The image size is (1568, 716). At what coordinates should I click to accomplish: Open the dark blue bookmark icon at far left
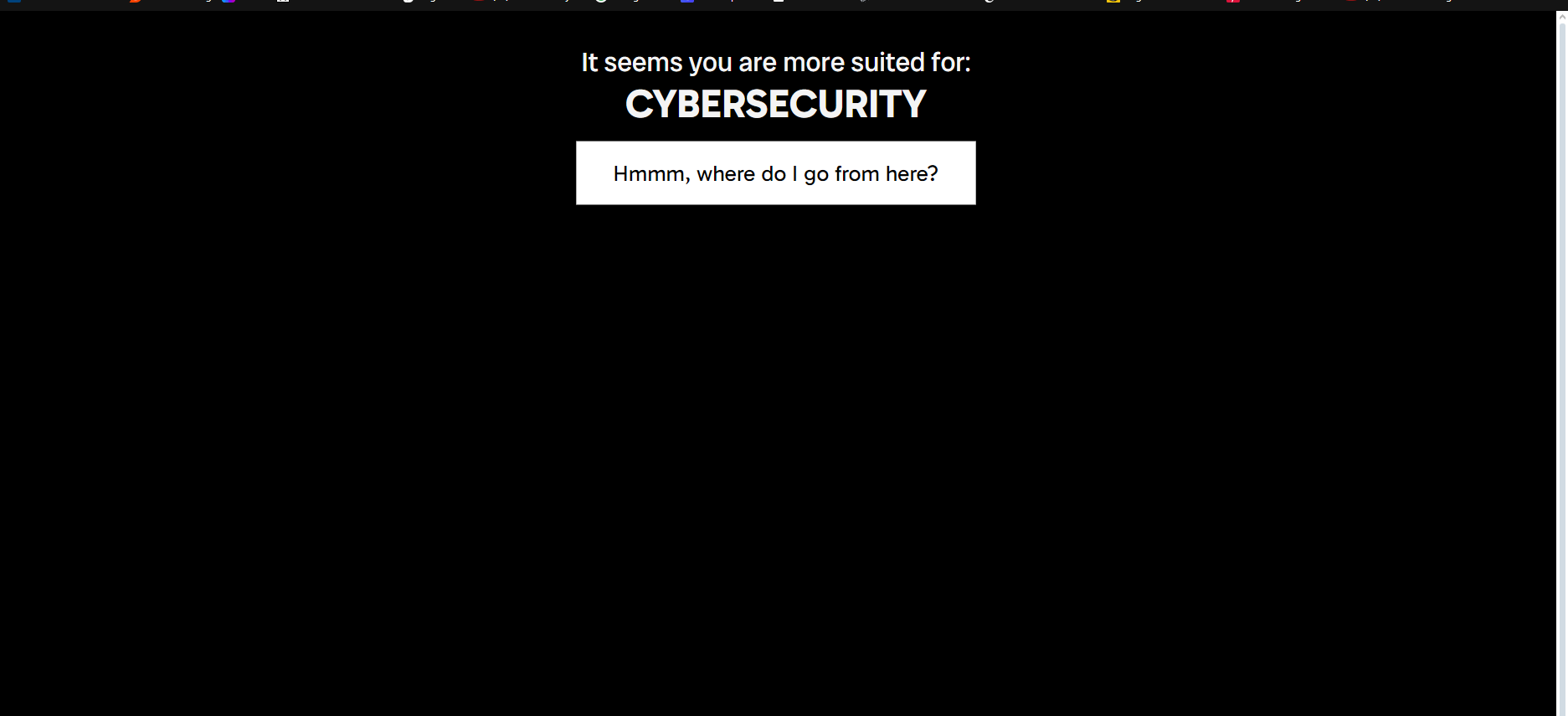point(14,2)
